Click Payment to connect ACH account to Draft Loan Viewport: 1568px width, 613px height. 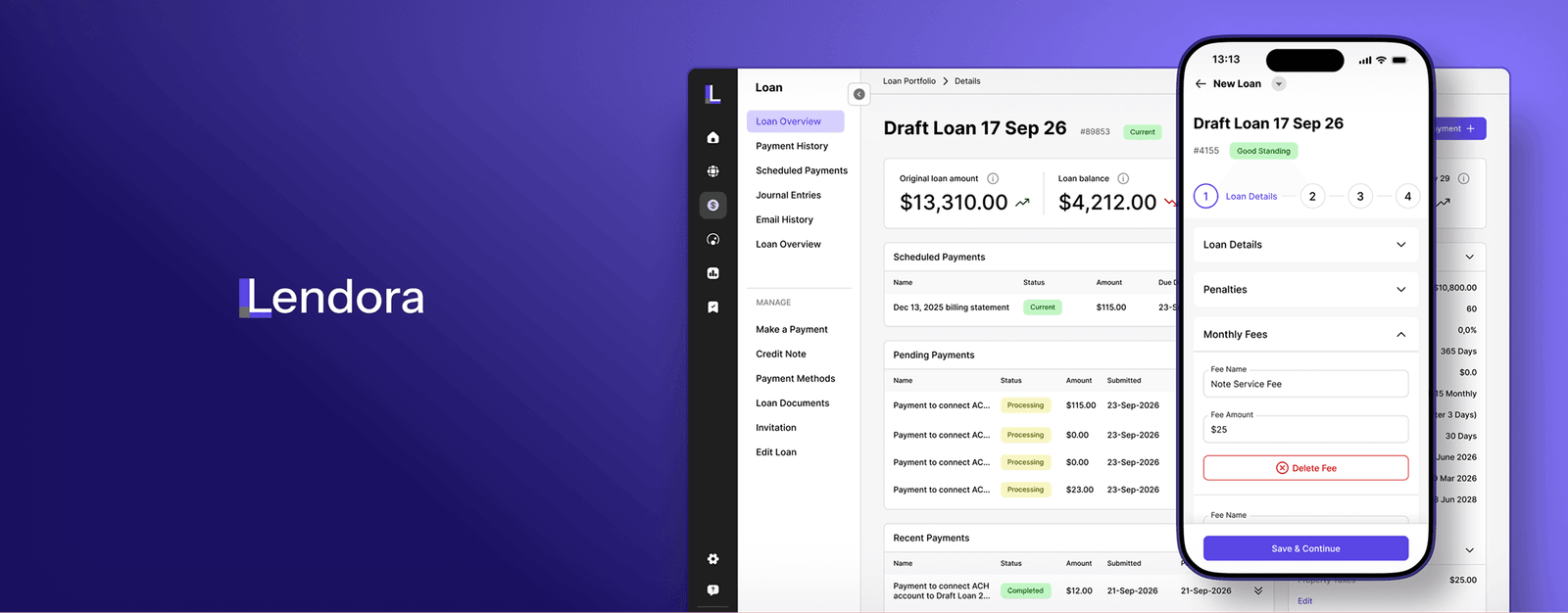pyautogui.click(x=942, y=590)
